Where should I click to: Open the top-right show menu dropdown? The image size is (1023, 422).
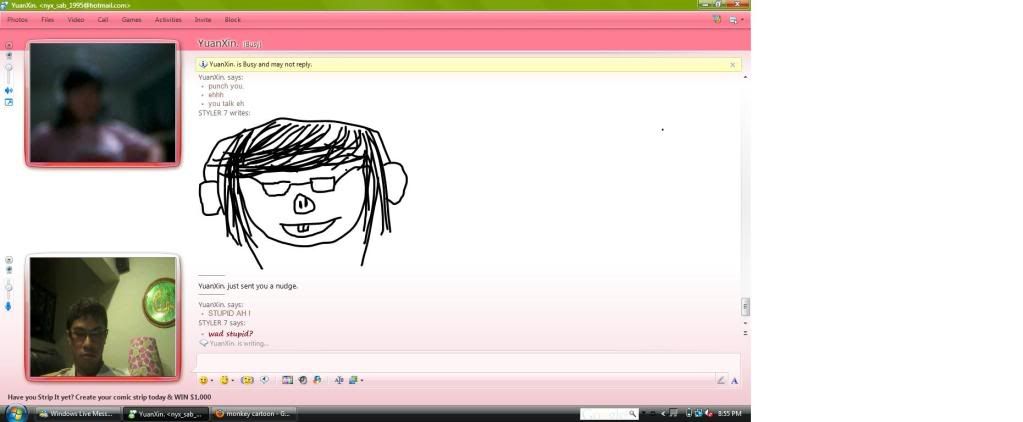[735, 20]
